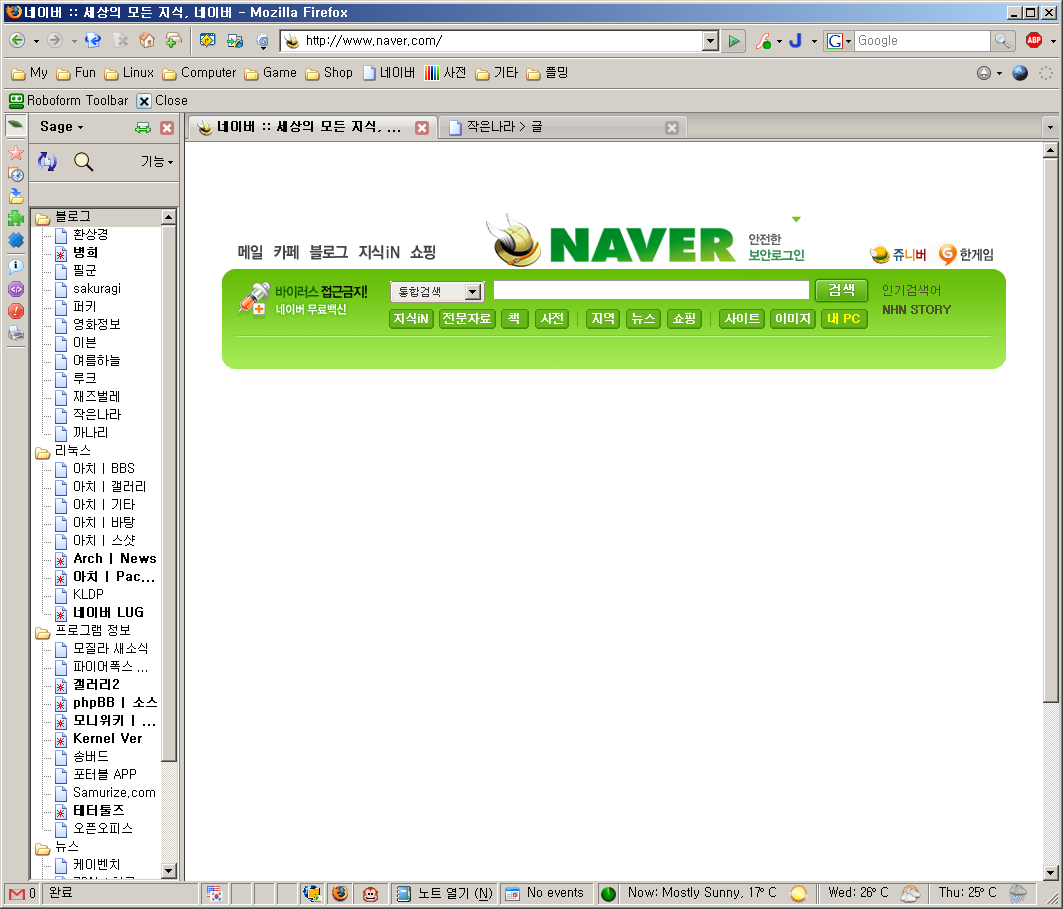
Task: Click the 뉴스 search category button
Action: [x=643, y=319]
